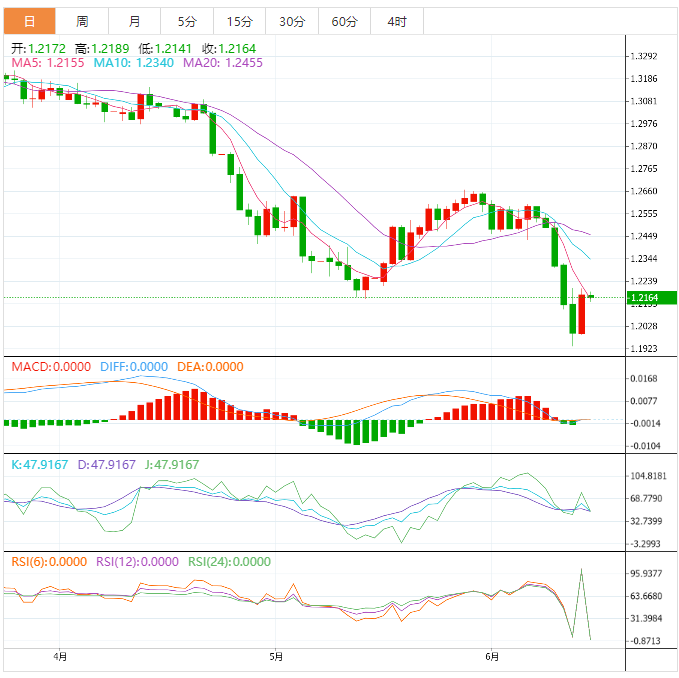679x678 pixels.
Task: Click the 4月 marker on time axis
Action: [x=61, y=657]
